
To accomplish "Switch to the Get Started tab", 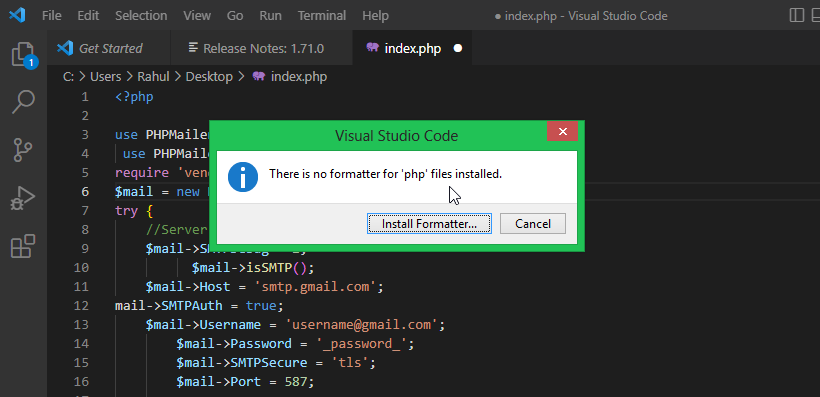I will [x=109, y=49].
